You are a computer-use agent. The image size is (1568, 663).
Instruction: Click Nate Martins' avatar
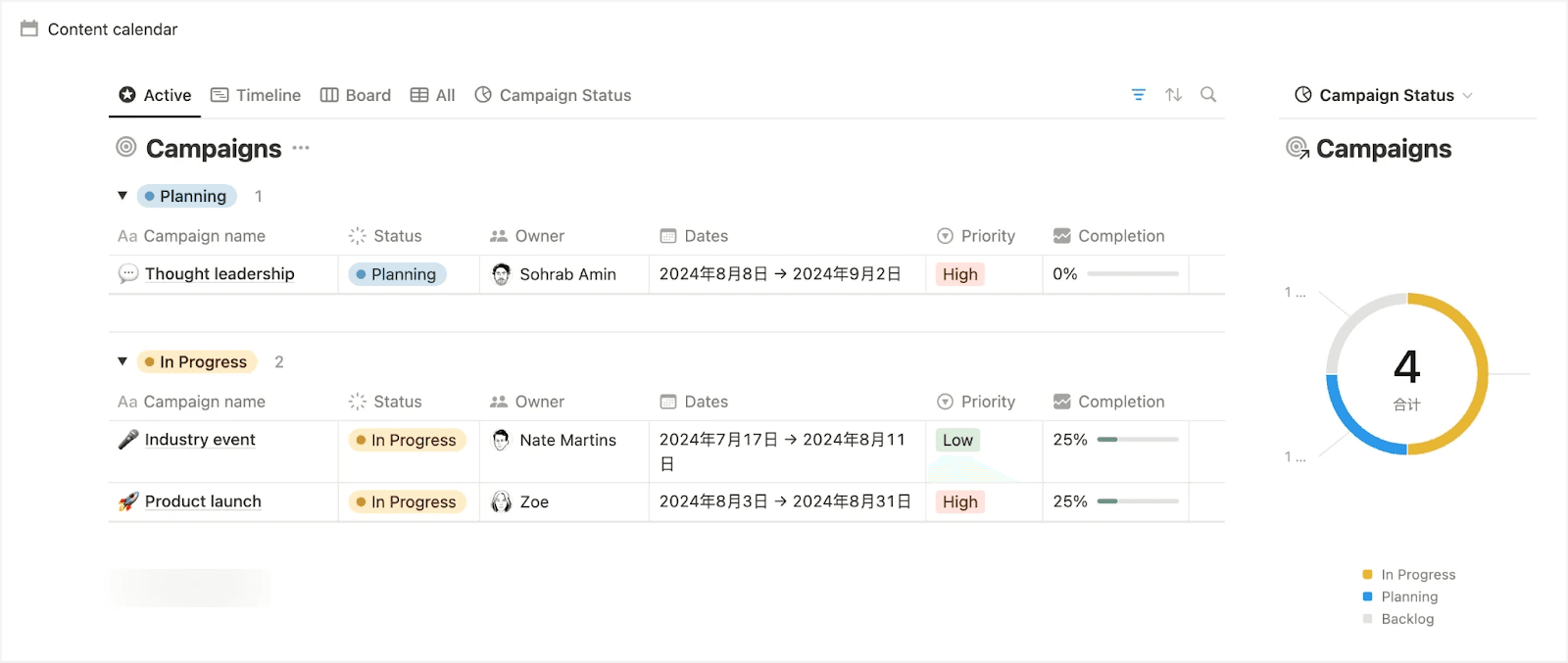point(501,440)
